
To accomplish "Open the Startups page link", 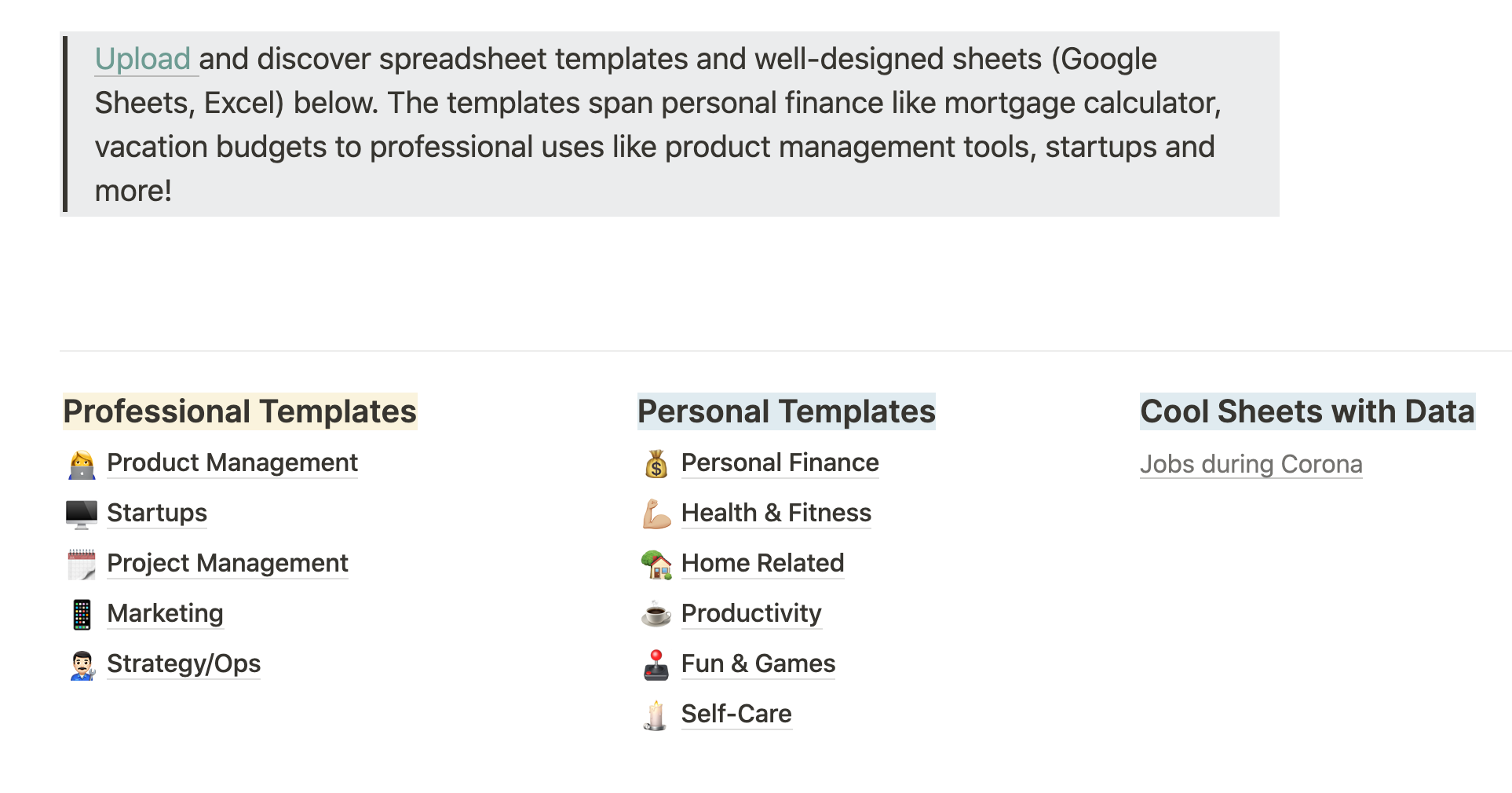I will 157,513.
